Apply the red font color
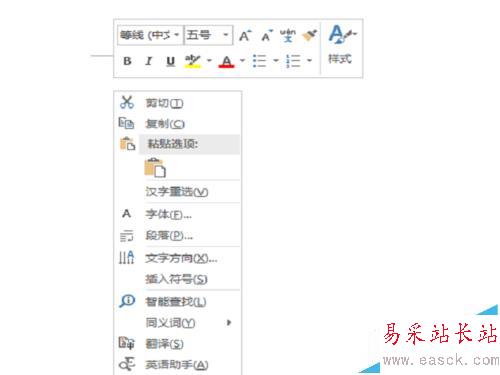 pyautogui.click(x=227, y=61)
